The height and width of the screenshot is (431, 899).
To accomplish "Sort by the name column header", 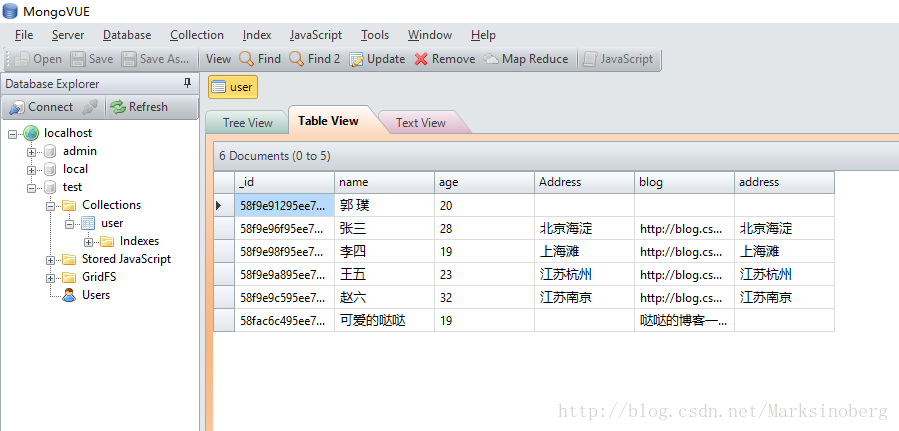I will pyautogui.click(x=384, y=182).
